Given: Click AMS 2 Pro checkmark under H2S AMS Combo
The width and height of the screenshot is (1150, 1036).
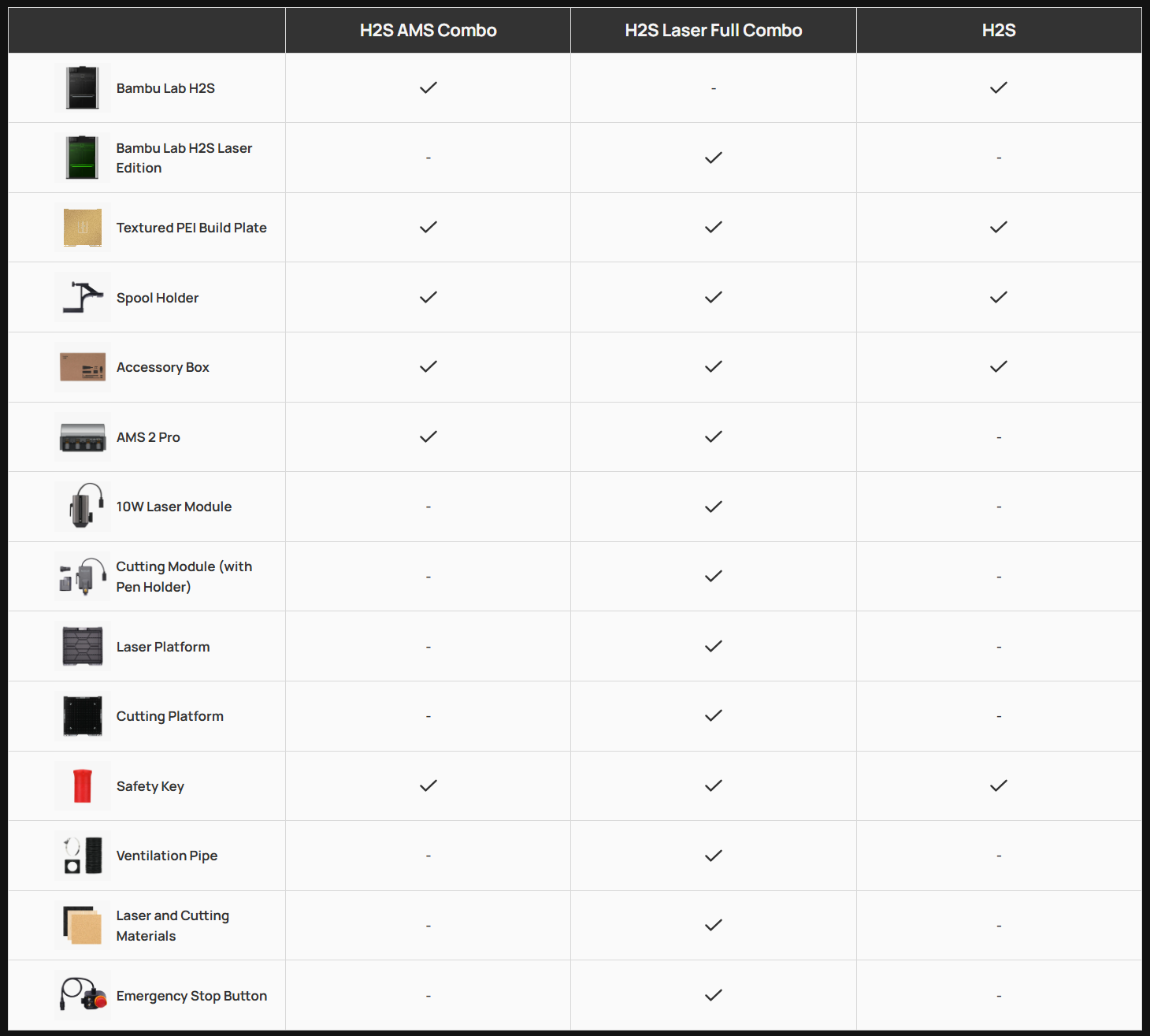Looking at the screenshot, I should (428, 437).
